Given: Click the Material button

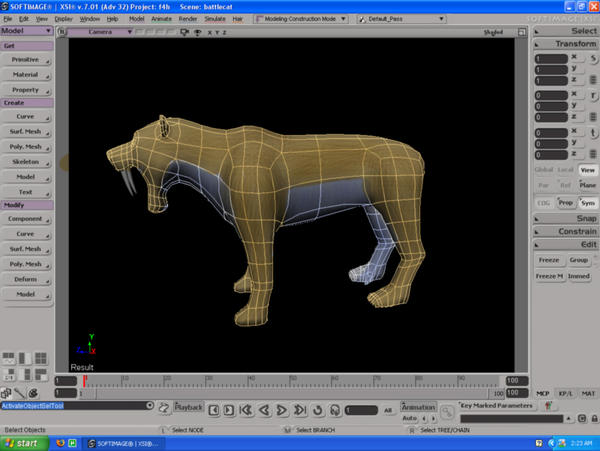Looking at the screenshot, I should point(27,75).
